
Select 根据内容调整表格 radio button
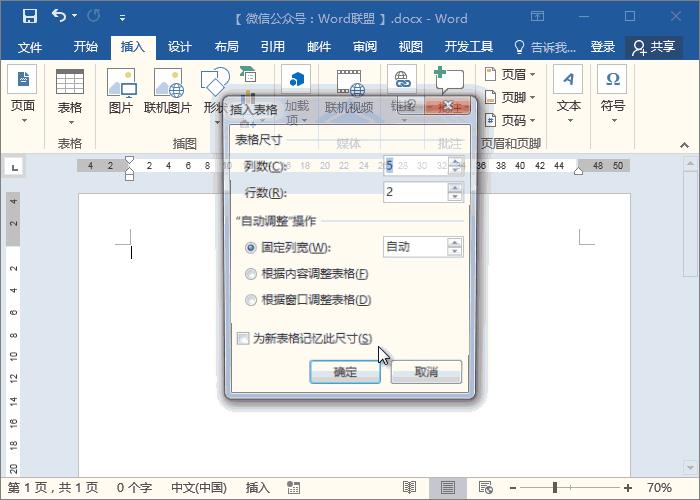250,274
